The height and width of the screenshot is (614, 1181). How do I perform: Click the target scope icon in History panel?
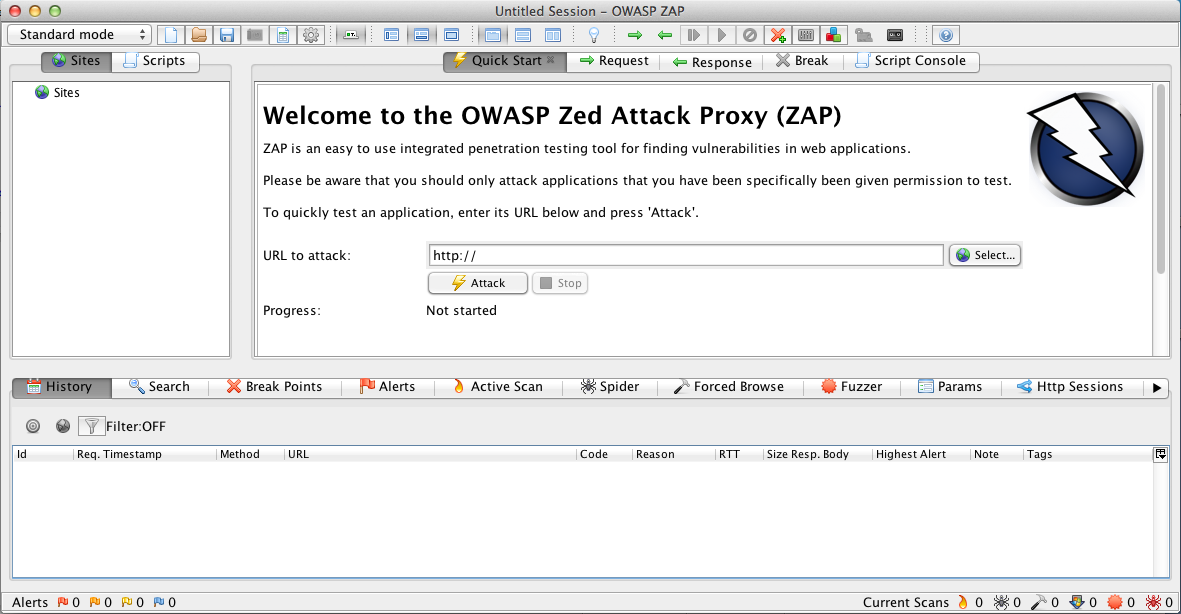click(33, 426)
